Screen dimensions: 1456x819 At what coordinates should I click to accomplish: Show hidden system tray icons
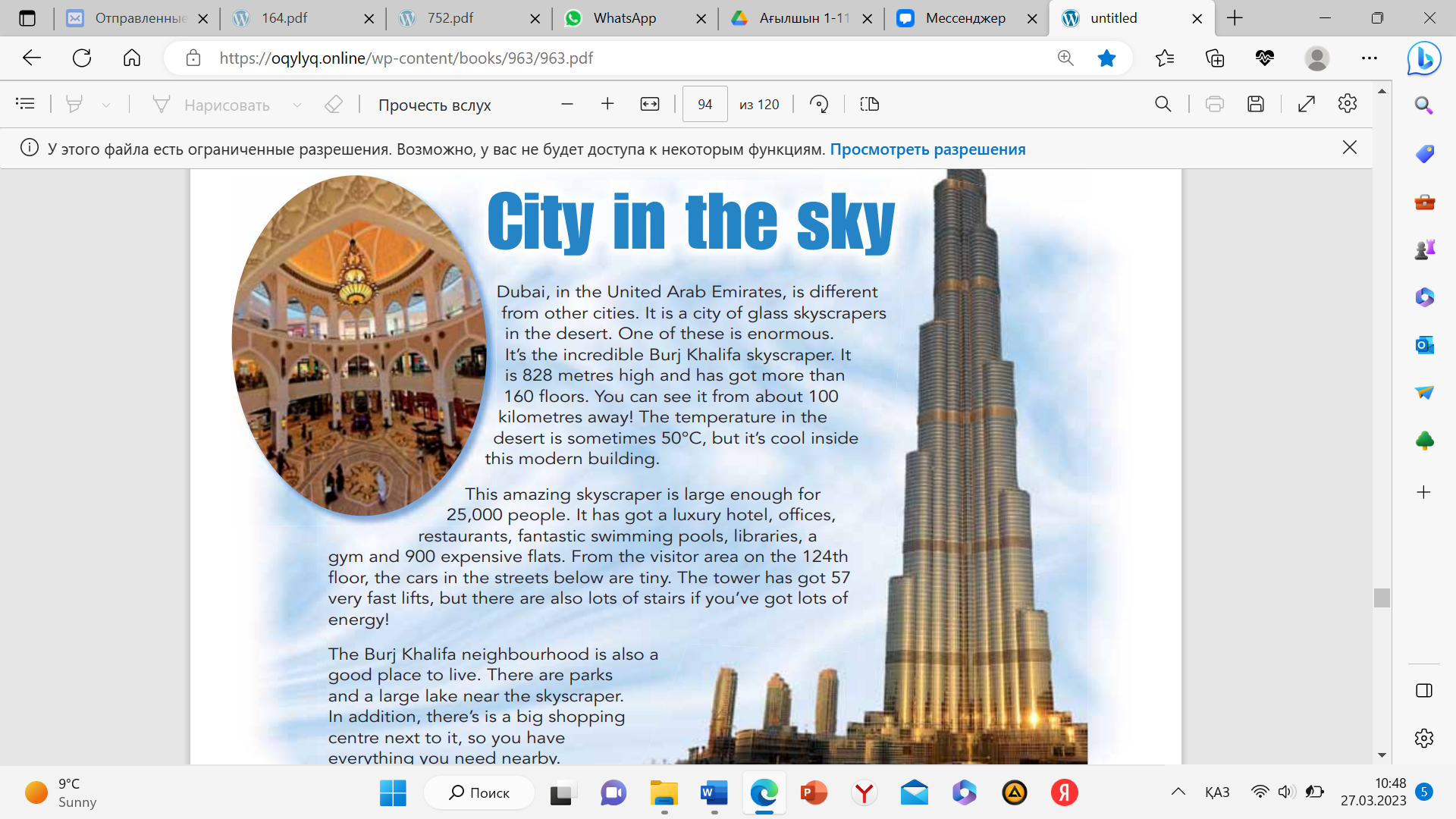point(1178,792)
